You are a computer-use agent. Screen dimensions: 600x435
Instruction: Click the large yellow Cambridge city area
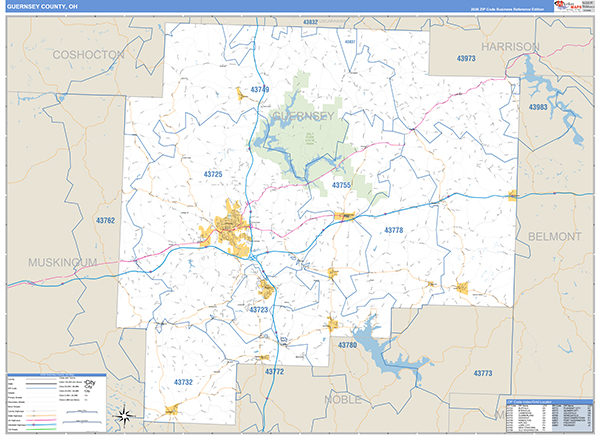230,228
